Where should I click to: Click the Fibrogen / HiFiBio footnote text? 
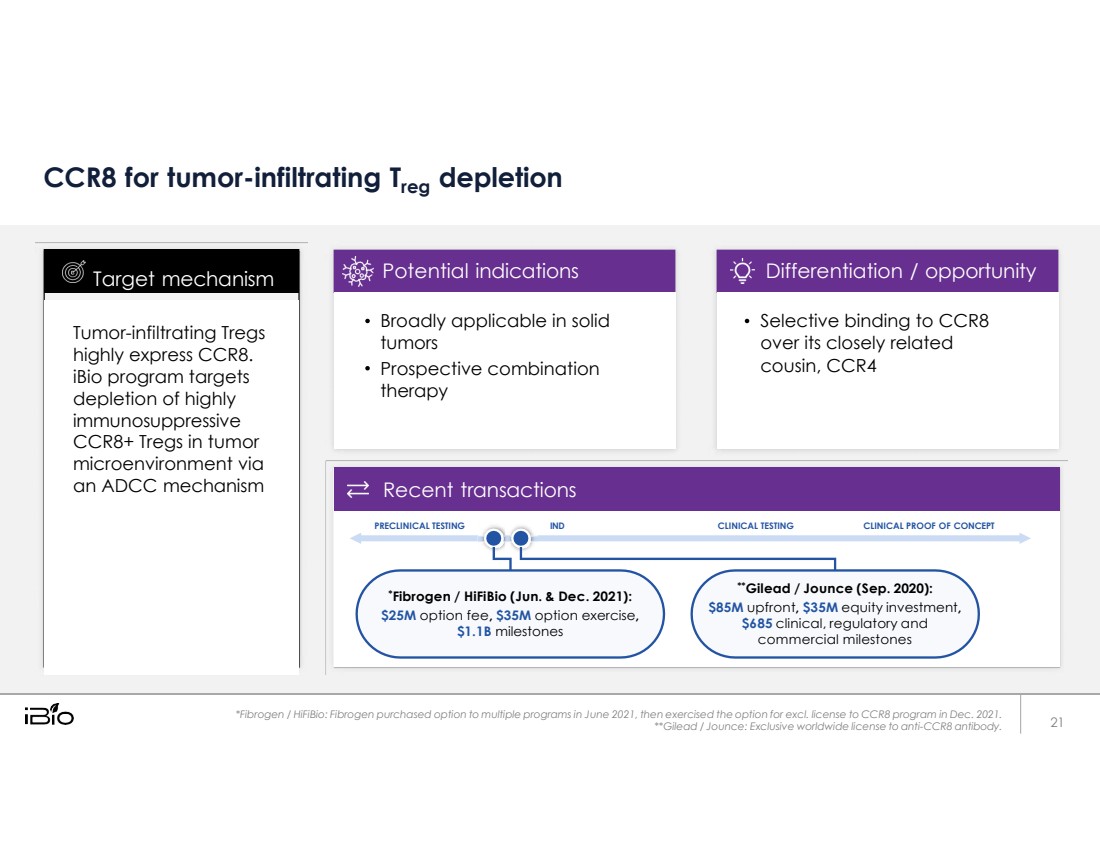pos(618,714)
